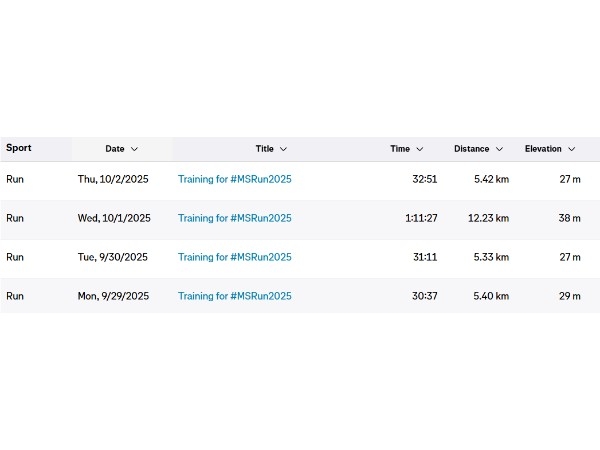Click the sort chevron beside Title header

tap(283, 149)
